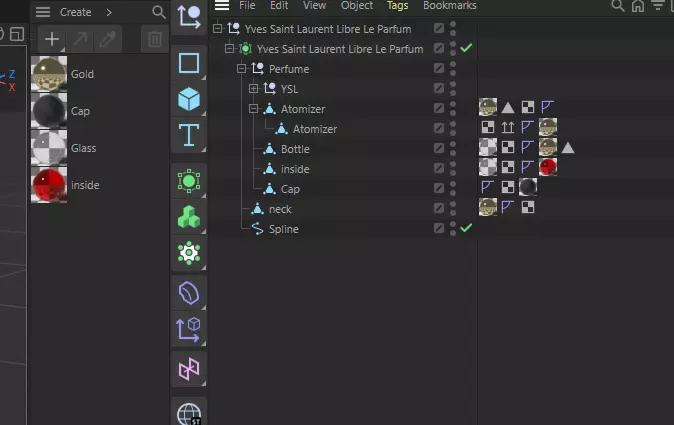Select the Spline object in tree

pos(284,229)
